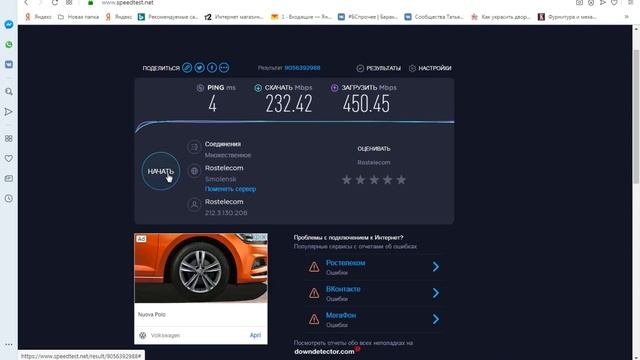Take a snapshot with camera icon
Screen dimensions: 640x360
(579, 2)
